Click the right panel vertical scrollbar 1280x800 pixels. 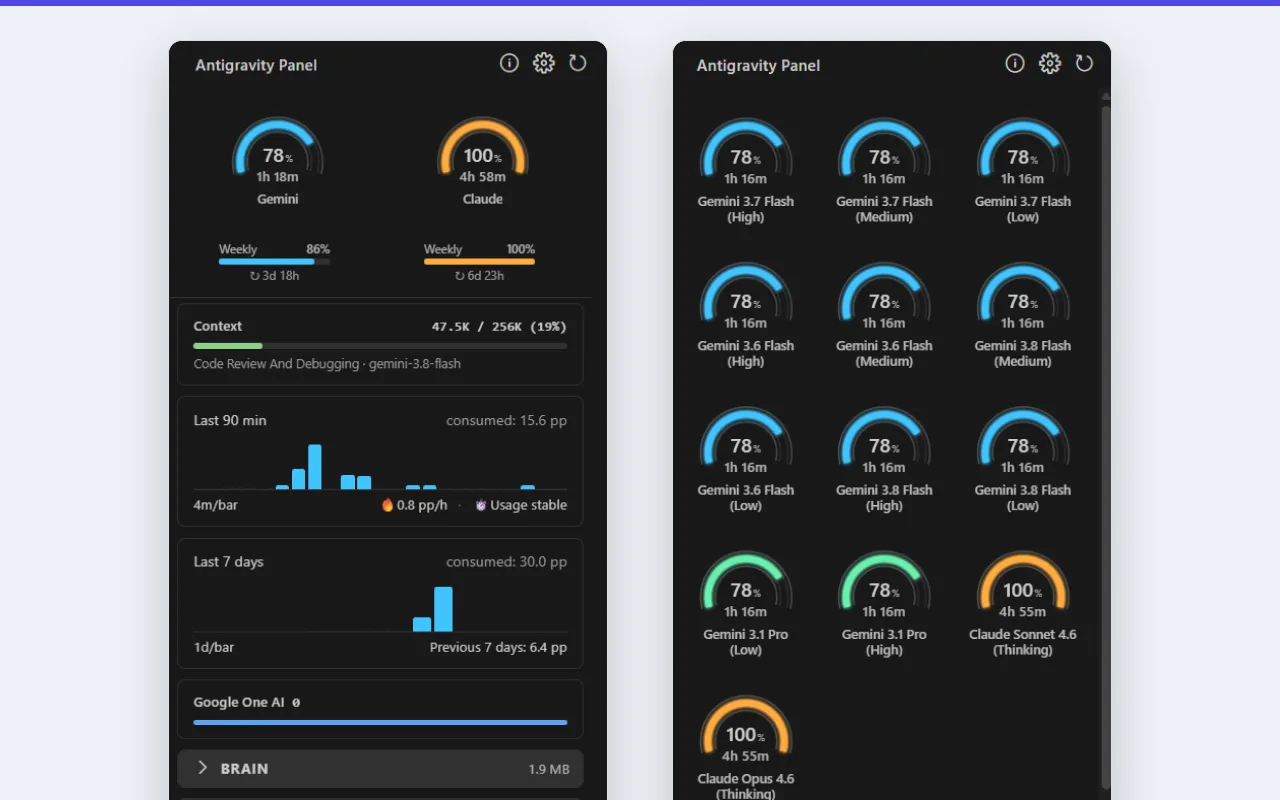point(1105,445)
